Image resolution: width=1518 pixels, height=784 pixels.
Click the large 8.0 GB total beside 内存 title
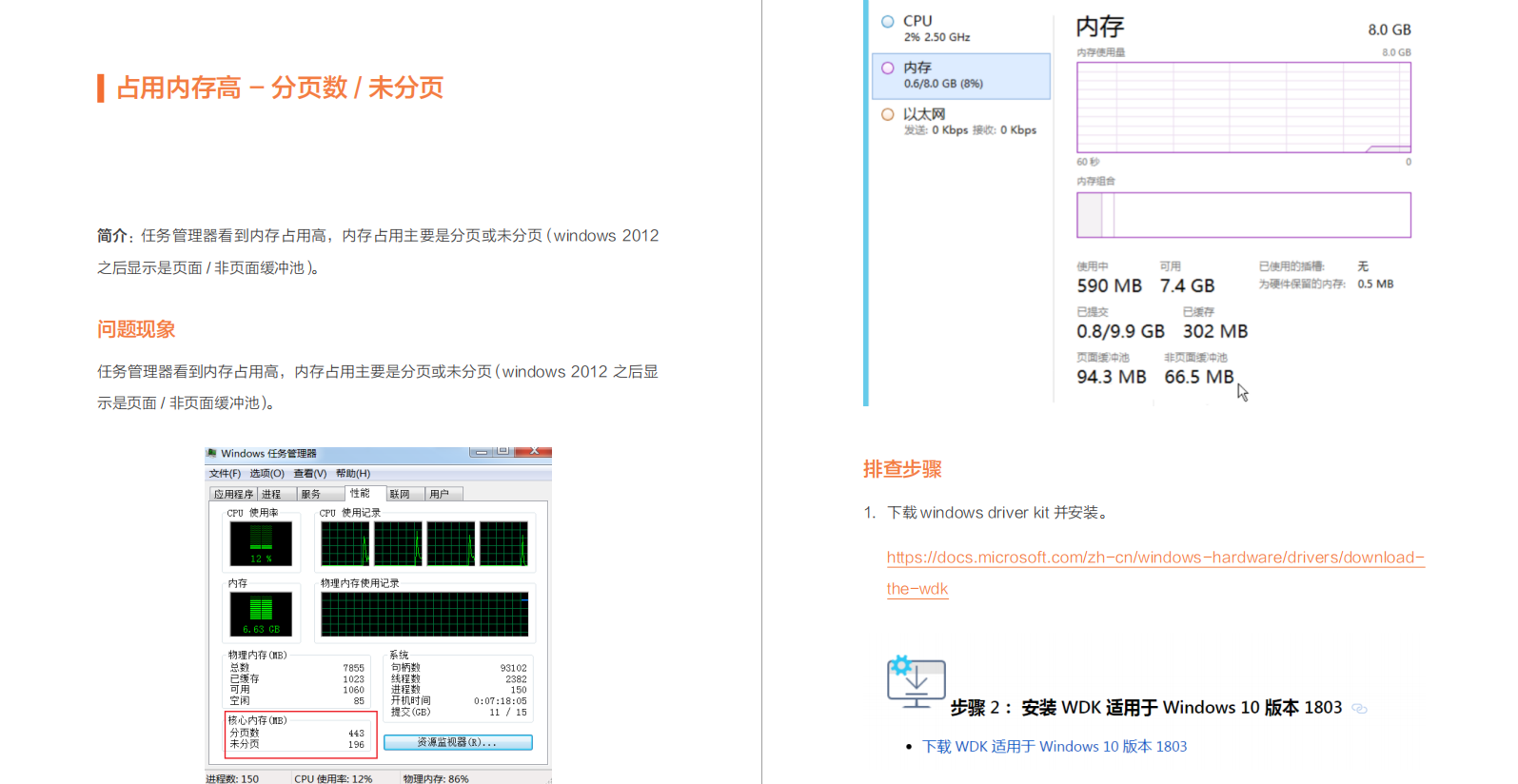[x=1390, y=29]
